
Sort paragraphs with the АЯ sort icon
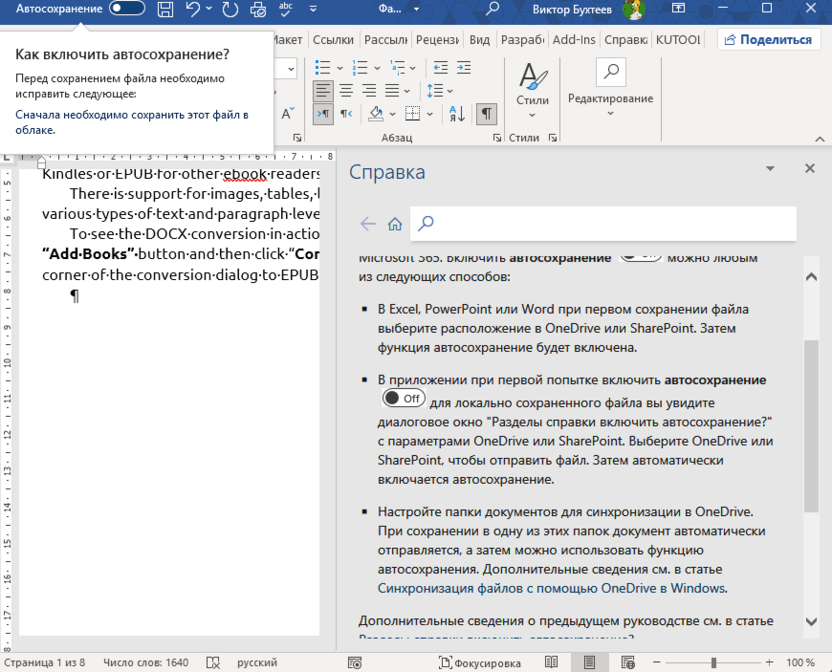[x=458, y=114]
